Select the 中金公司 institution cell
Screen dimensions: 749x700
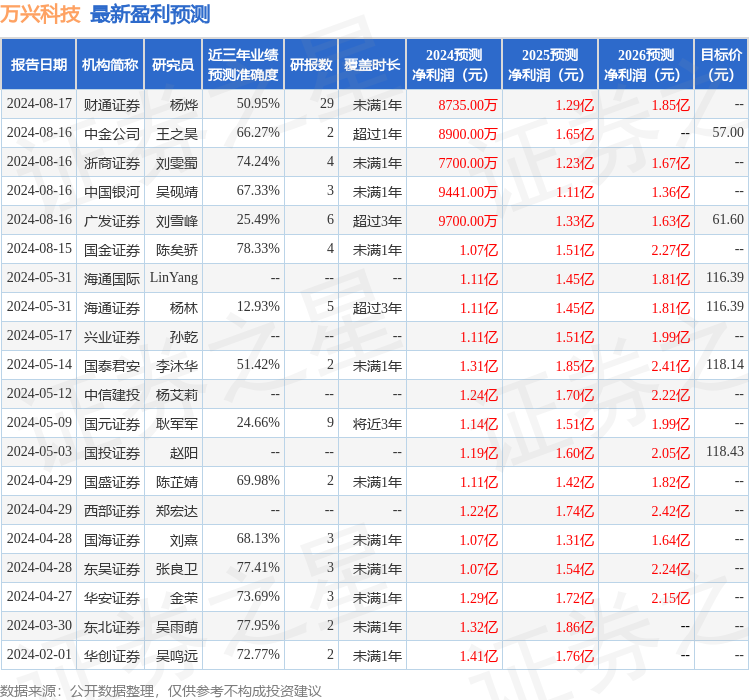click(x=112, y=134)
